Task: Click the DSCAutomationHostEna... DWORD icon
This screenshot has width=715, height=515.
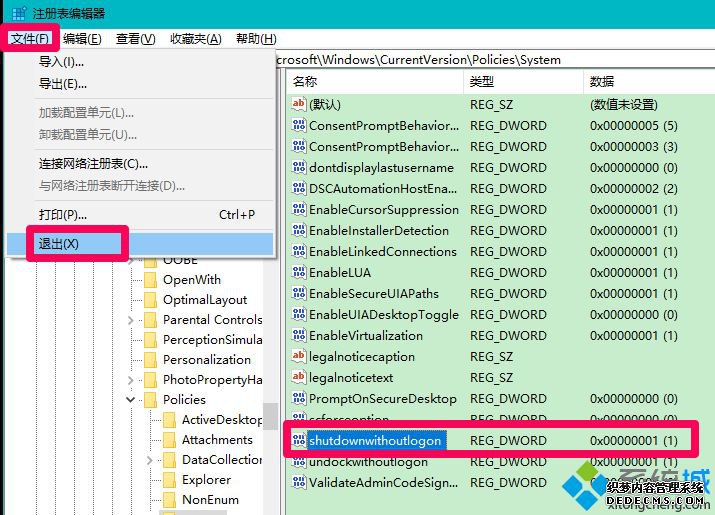Action: click(x=299, y=188)
